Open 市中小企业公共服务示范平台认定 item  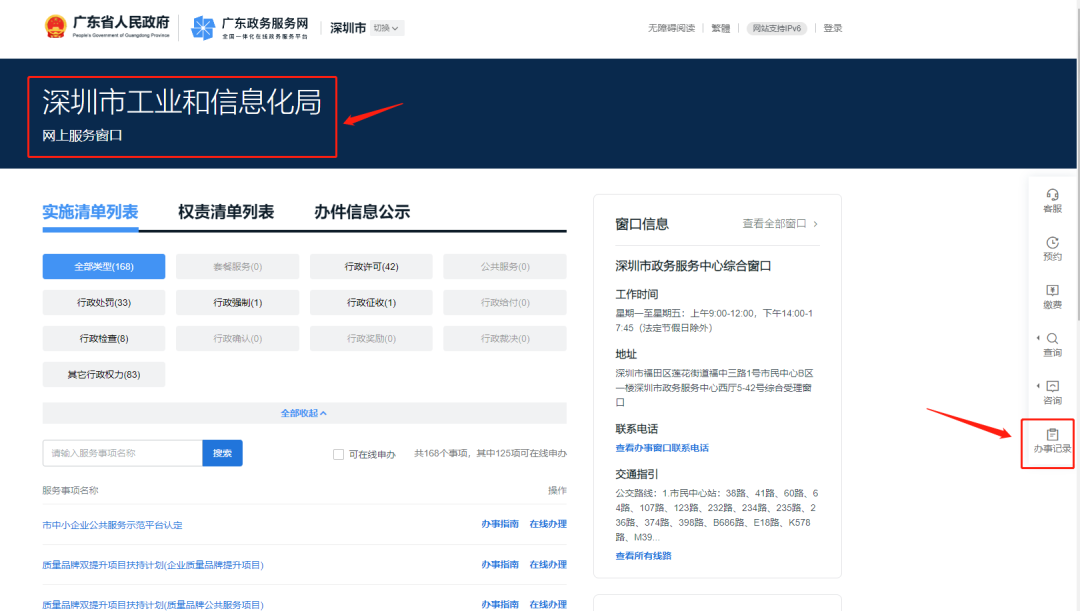(112, 525)
